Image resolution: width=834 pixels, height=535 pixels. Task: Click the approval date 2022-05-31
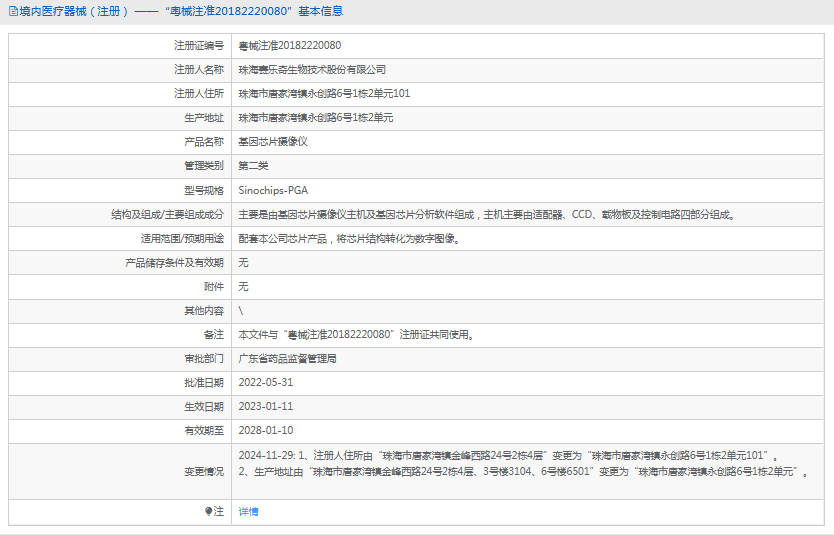pos(265,382)
